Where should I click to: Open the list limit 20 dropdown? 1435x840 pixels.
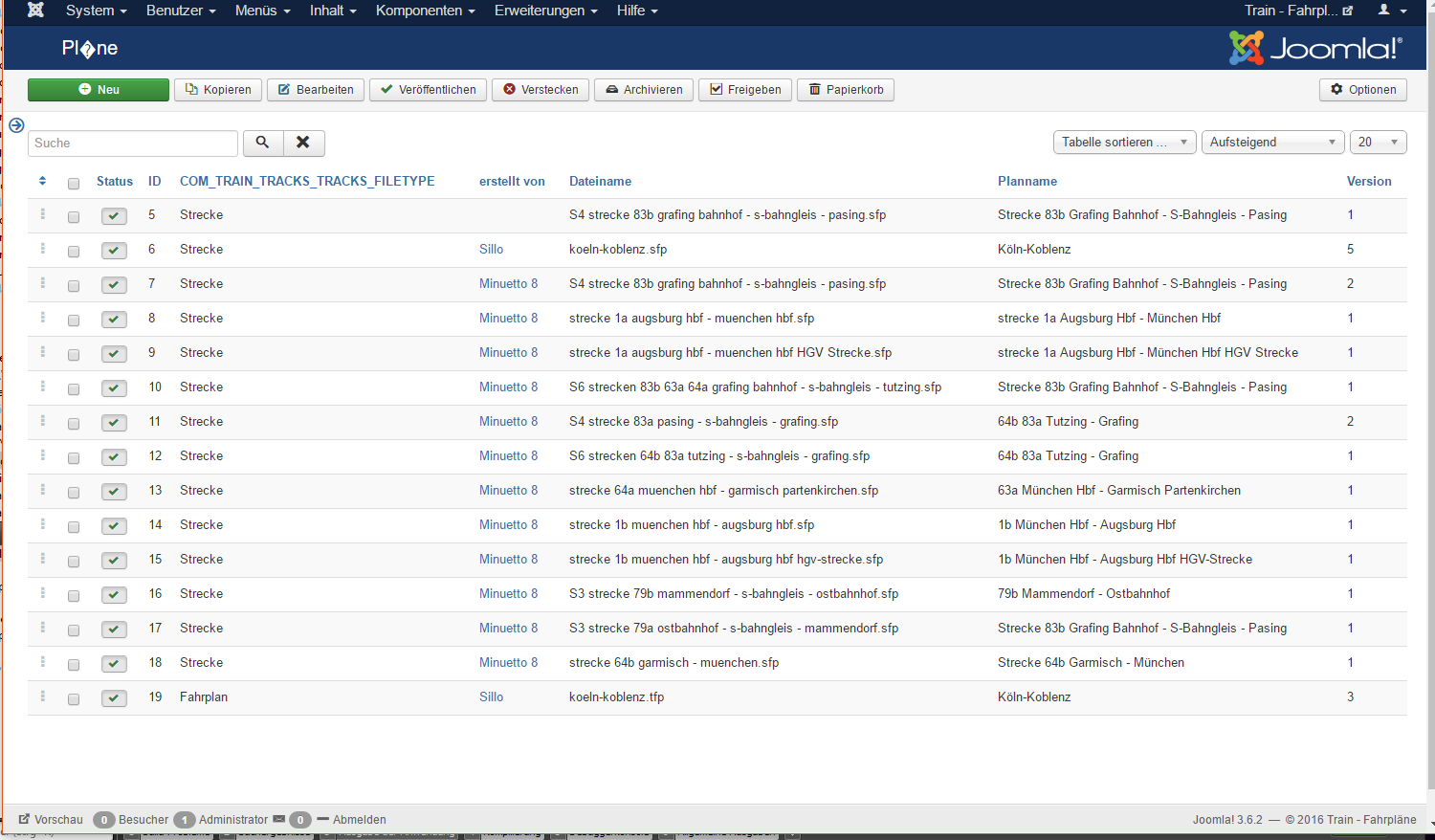1378,143
